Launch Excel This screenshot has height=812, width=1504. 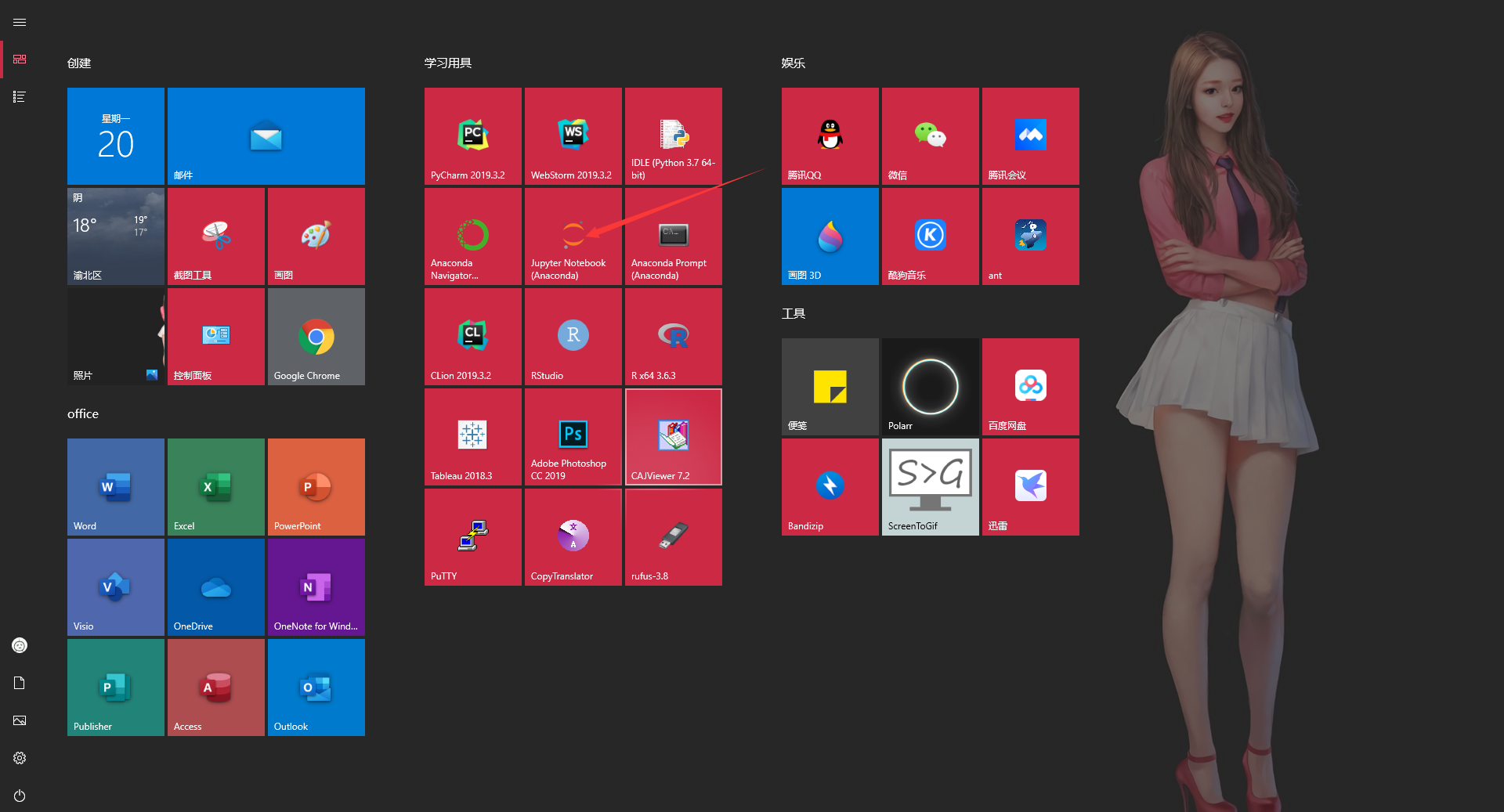coord(216,487)
